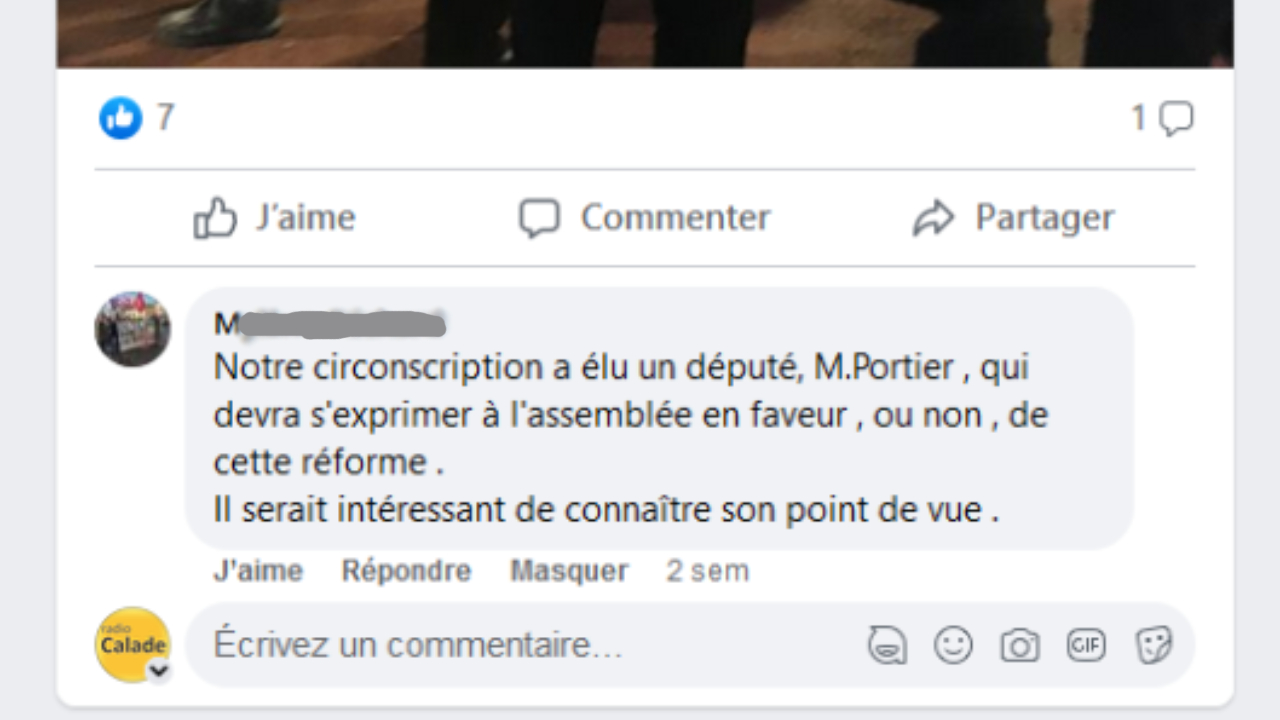Like the comment via J'aime link

tap(258, 571)
